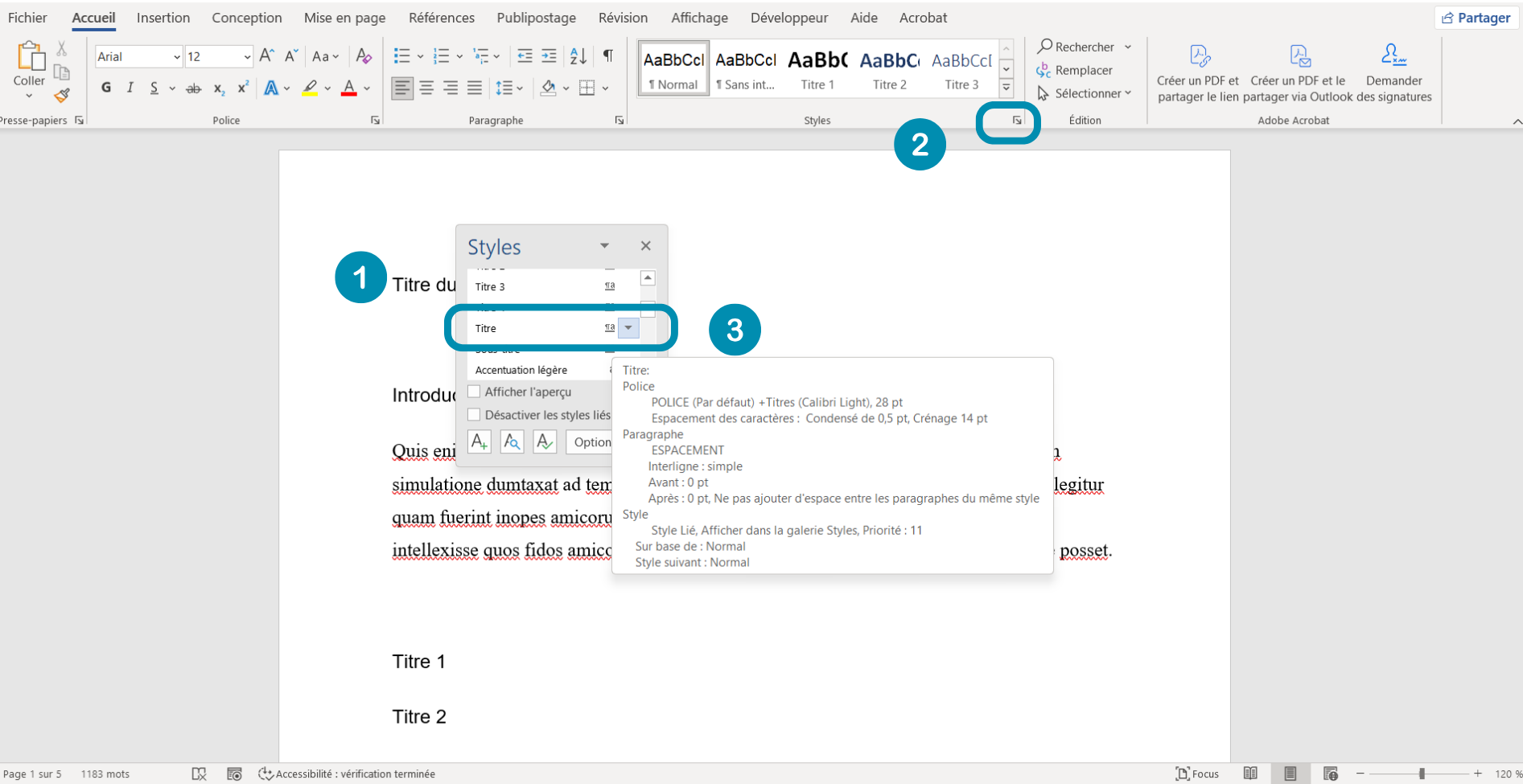Open the Style Inspector icon in Styles pane
This screenshot has height=784, width=1523.
click(x=512, y=441)
